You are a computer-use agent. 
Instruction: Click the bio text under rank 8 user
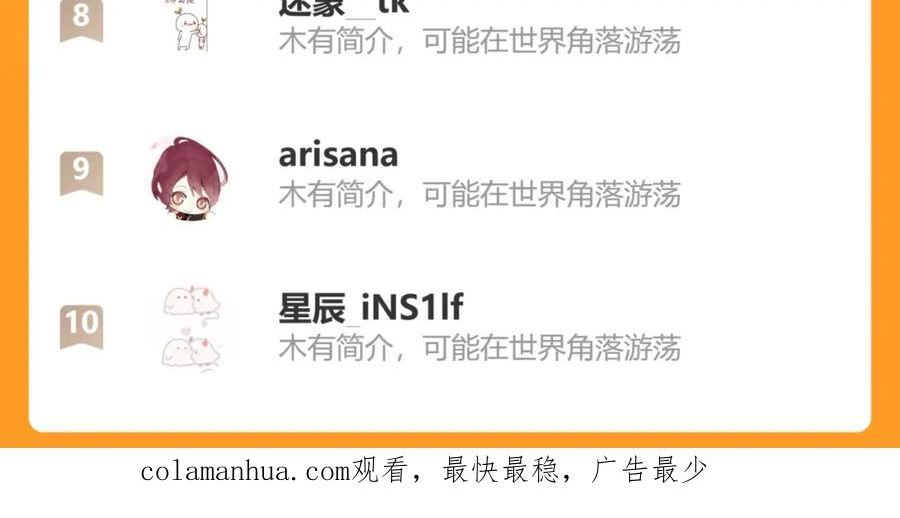(480, 41)
